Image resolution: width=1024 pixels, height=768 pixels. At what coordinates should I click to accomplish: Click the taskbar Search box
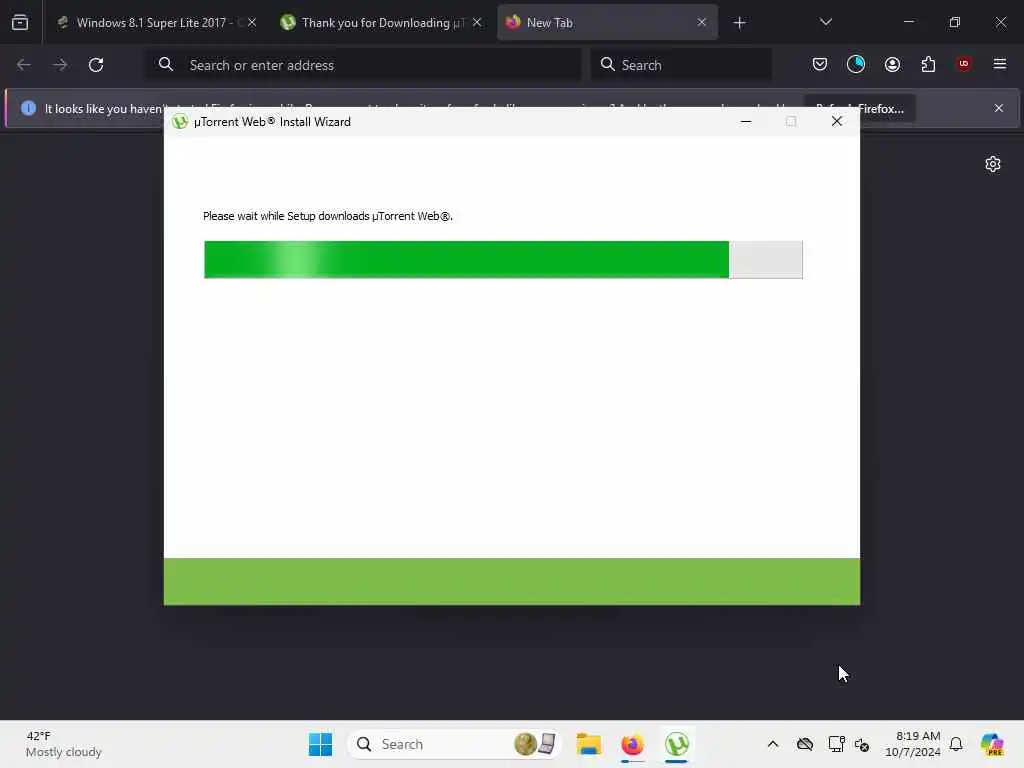coord(455,744)
